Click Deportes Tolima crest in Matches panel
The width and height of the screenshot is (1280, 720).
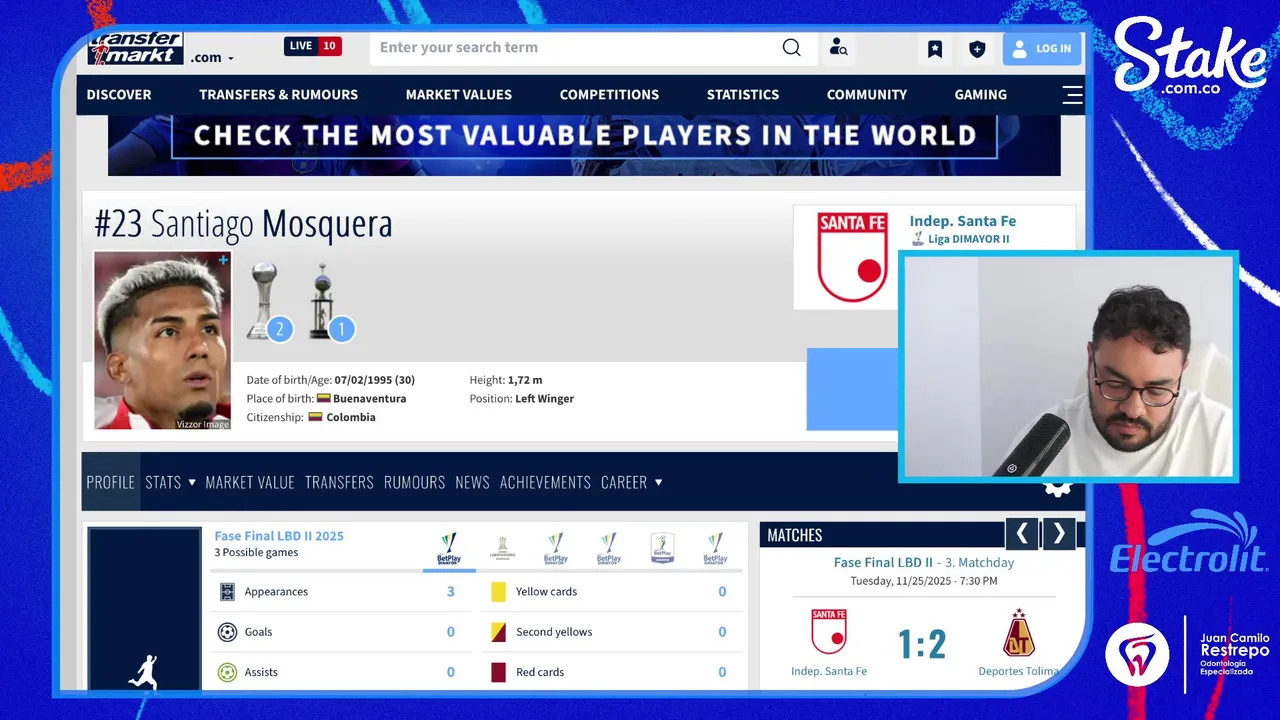click(x=1018, y=632)
